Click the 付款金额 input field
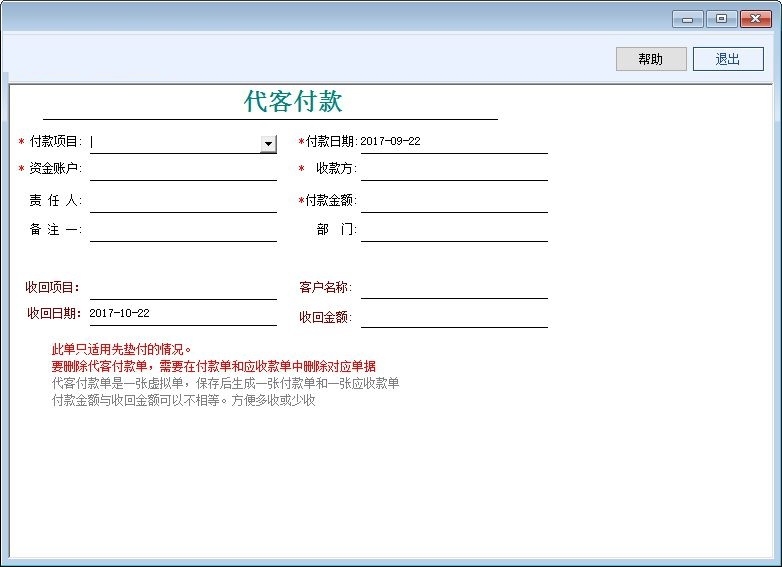The height and width of the screenshot is (567, 782). (x=454, y=201)
